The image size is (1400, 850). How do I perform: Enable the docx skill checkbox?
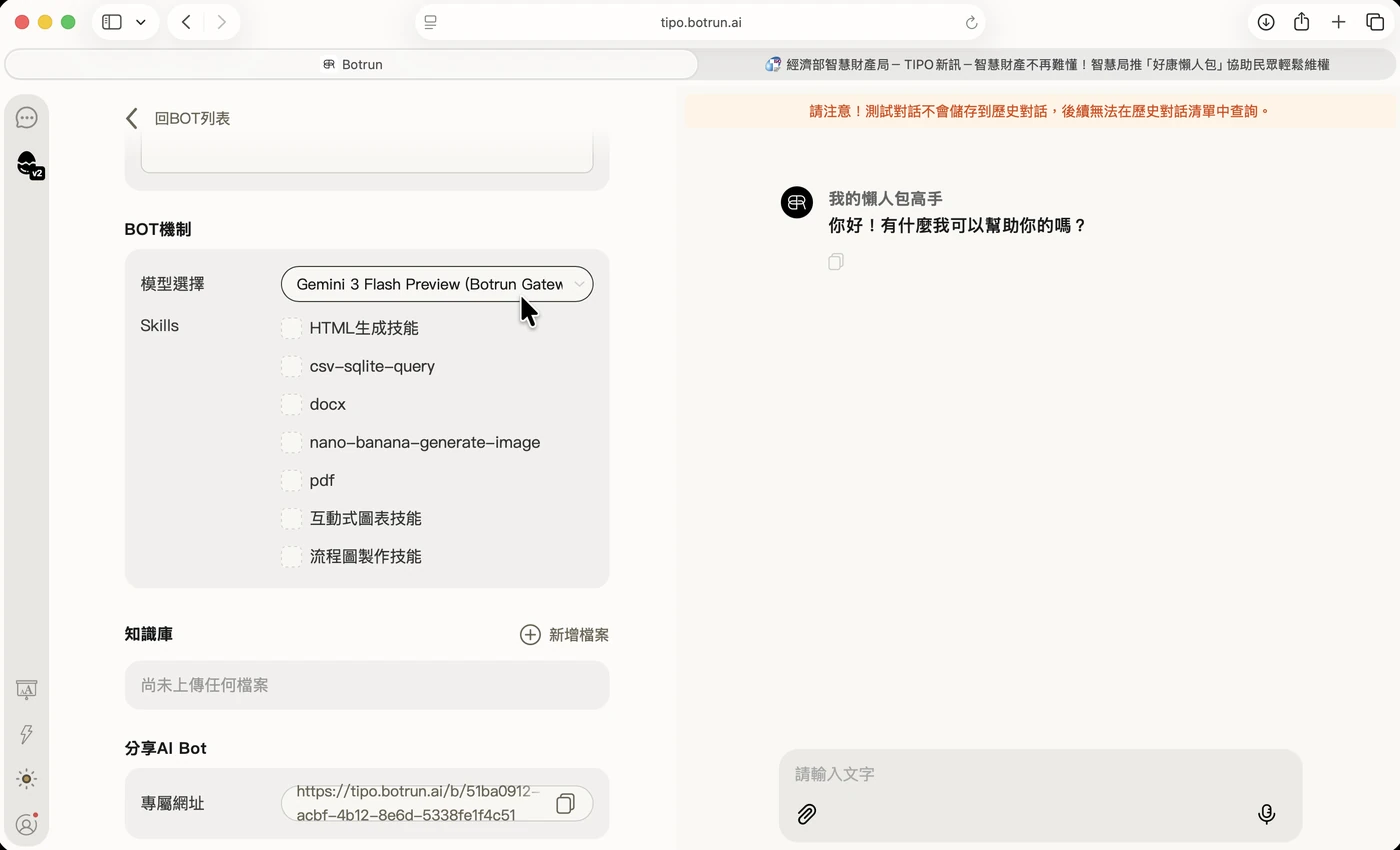[x=291, y=404]
